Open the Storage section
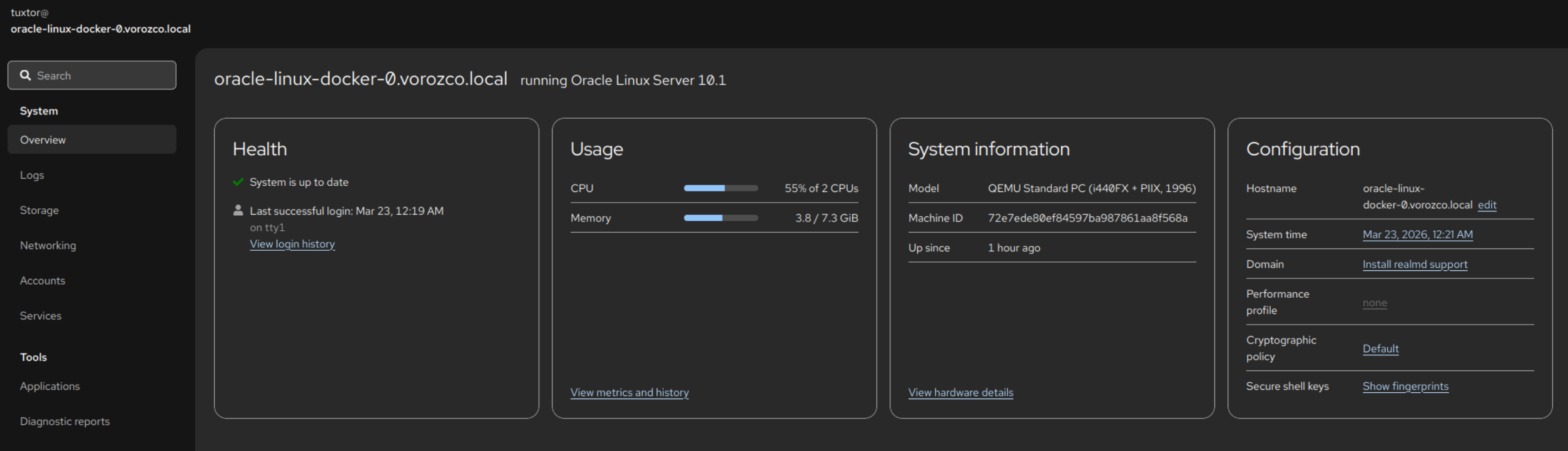The image size is (1568, 451). point(39,210)
